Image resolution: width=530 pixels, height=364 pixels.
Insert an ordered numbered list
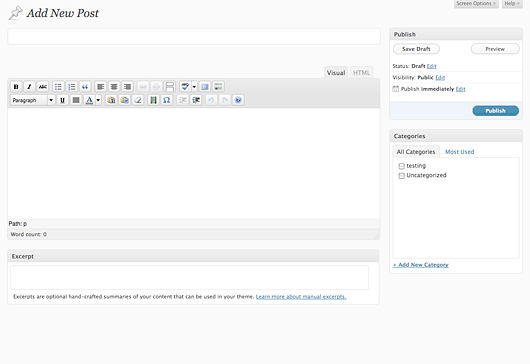click(x=72, y=87)
